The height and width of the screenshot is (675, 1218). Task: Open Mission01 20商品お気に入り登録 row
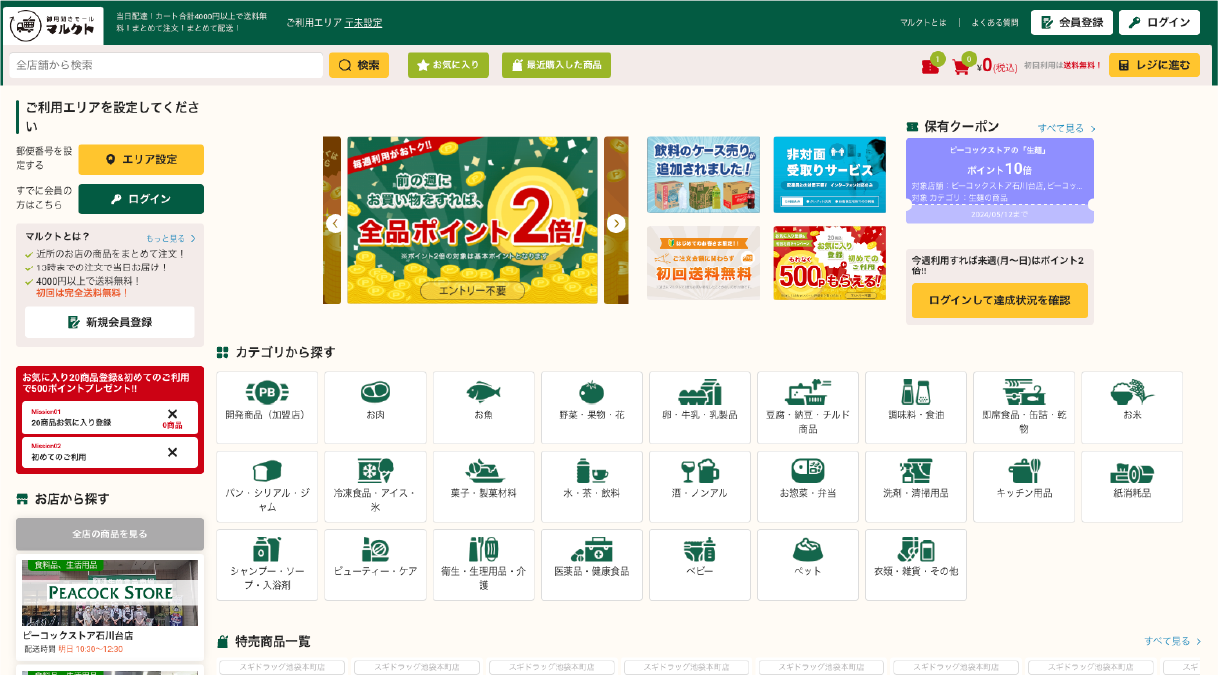[x=110, y=417]
